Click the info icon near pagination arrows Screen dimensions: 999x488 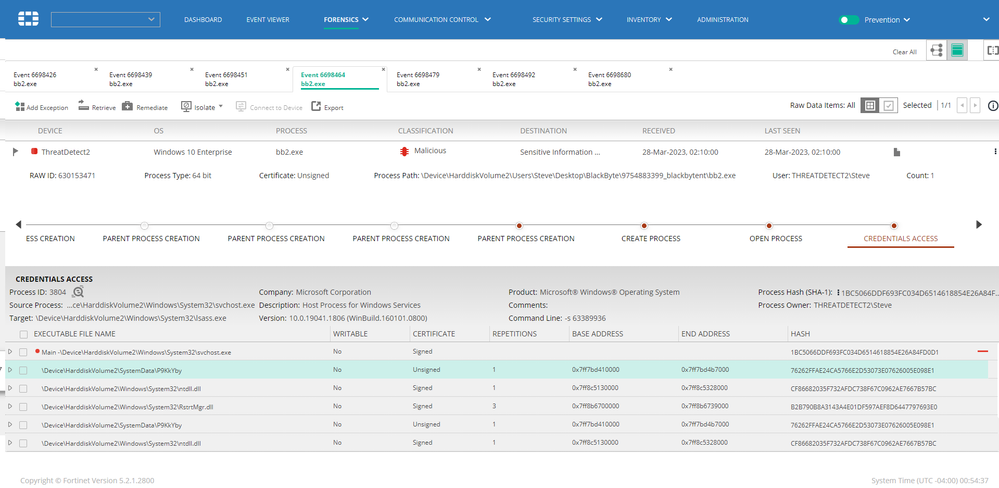point(992,105)
